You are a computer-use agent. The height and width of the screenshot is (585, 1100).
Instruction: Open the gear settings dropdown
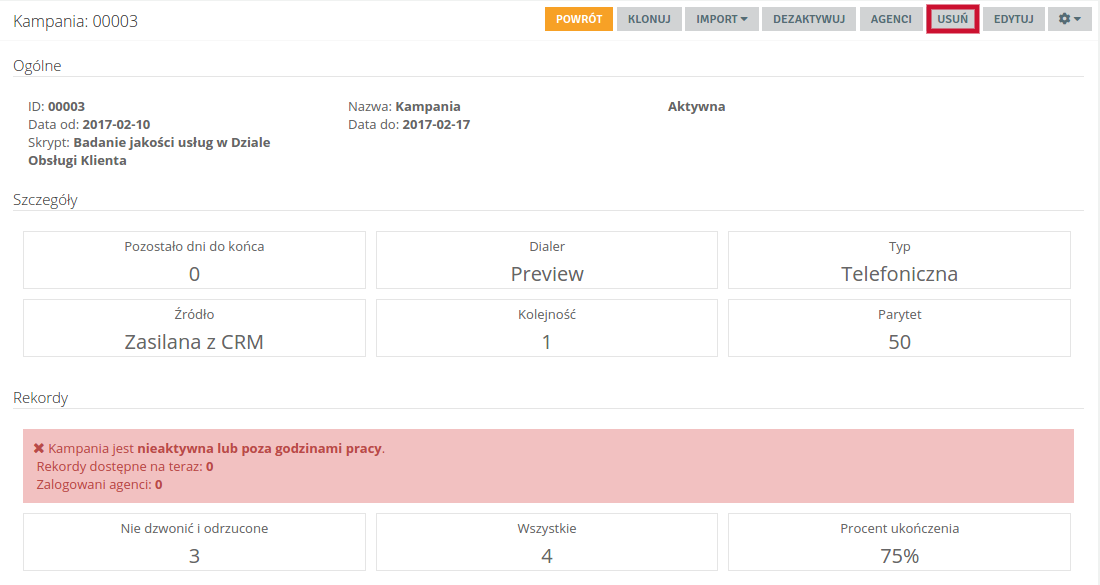1070,19
